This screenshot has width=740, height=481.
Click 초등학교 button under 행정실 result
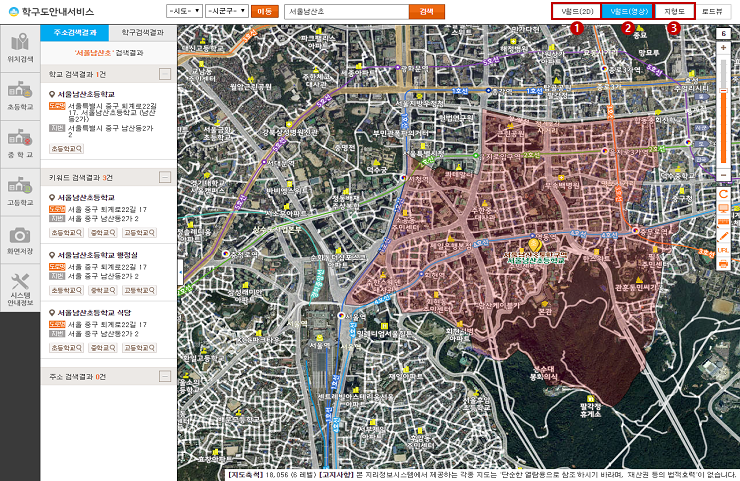point(67,290)
